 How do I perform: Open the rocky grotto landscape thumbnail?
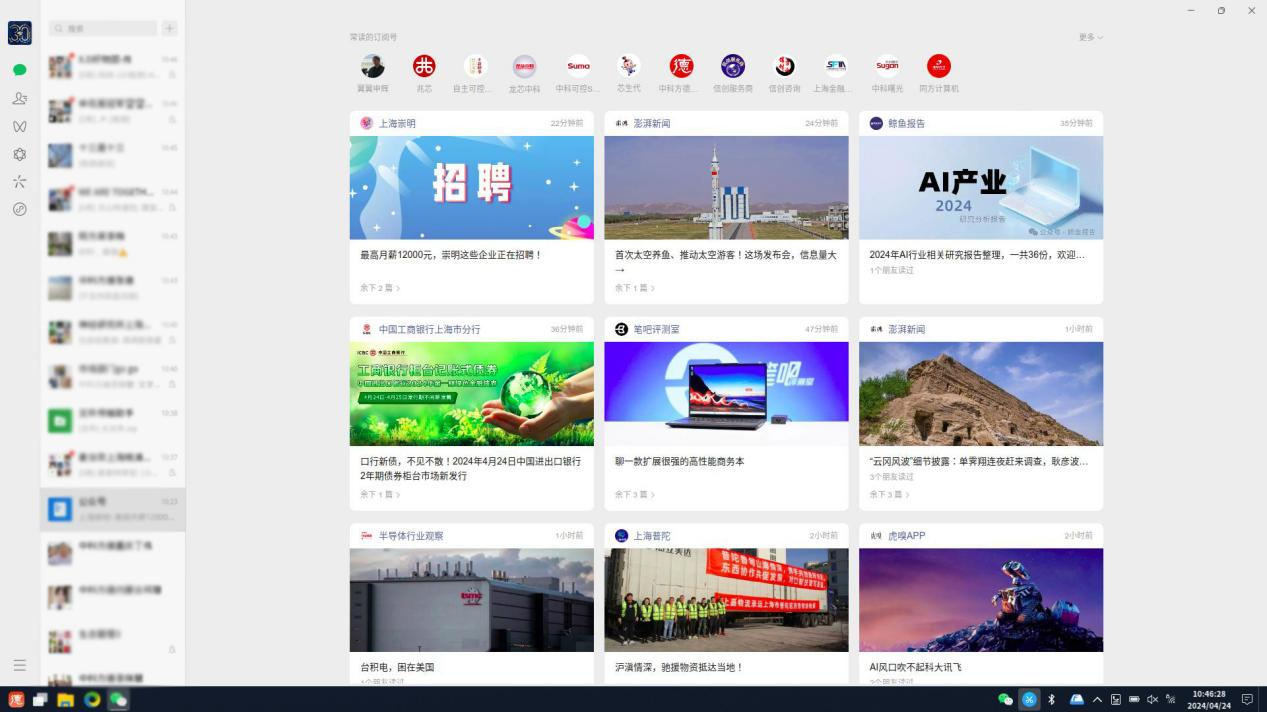click(x=981, y=394)
